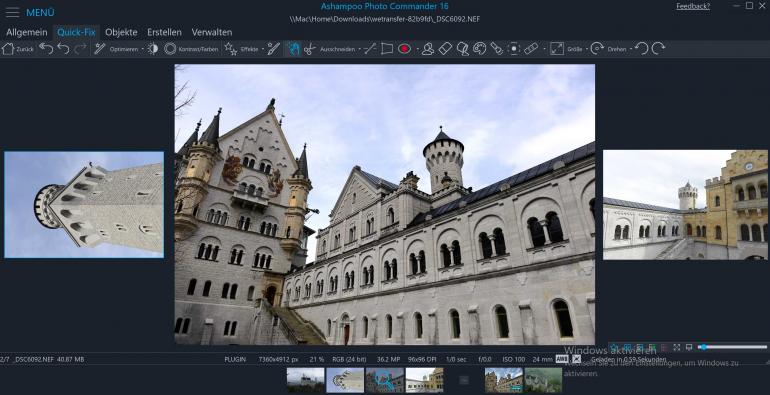Expand the Optimieren dropdown arrow

(x=142, y=49)
